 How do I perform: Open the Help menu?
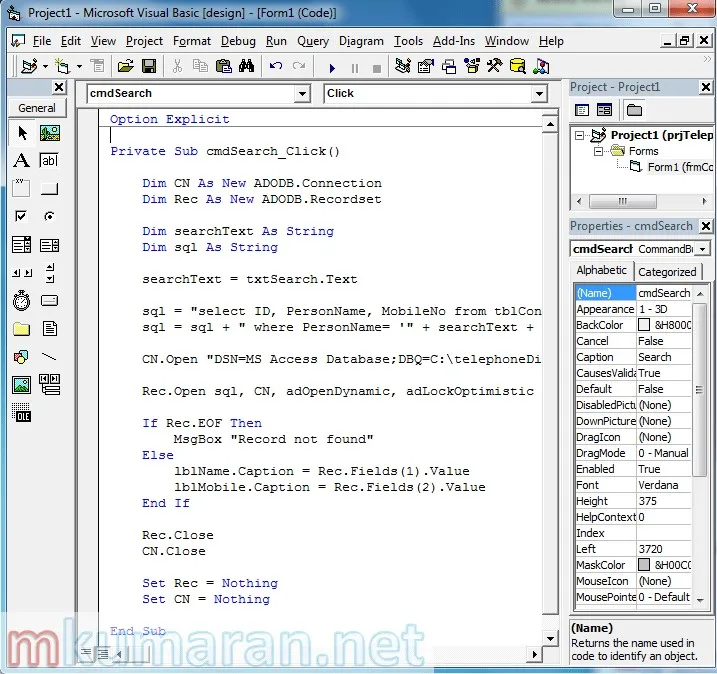click(551, 41)
